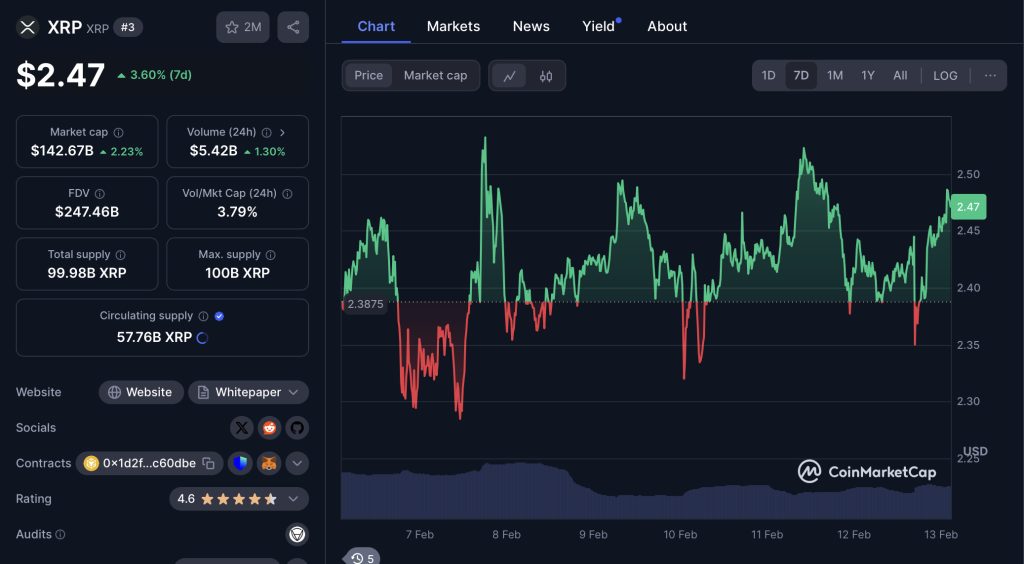Image resolution: width=1024 pixels, height=564 pixels.
Task: Copy the contract address
Action: coord(208,463)
